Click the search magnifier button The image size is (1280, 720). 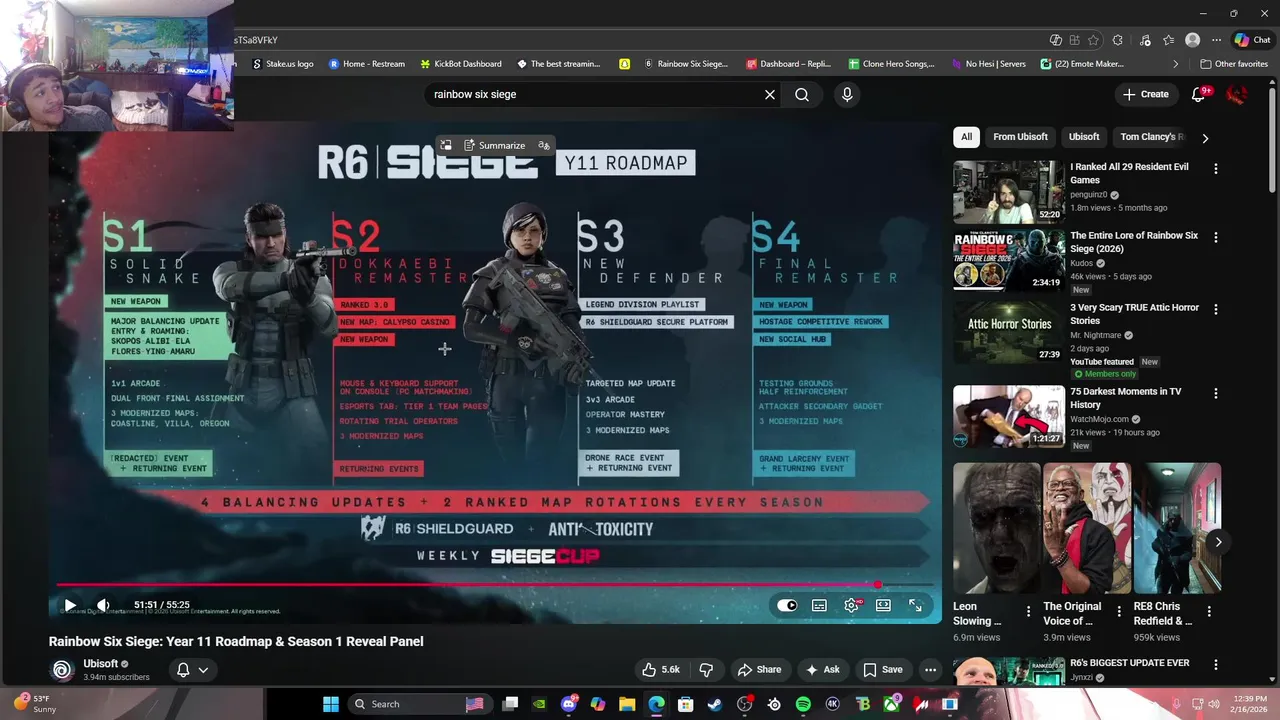(802, 94)
